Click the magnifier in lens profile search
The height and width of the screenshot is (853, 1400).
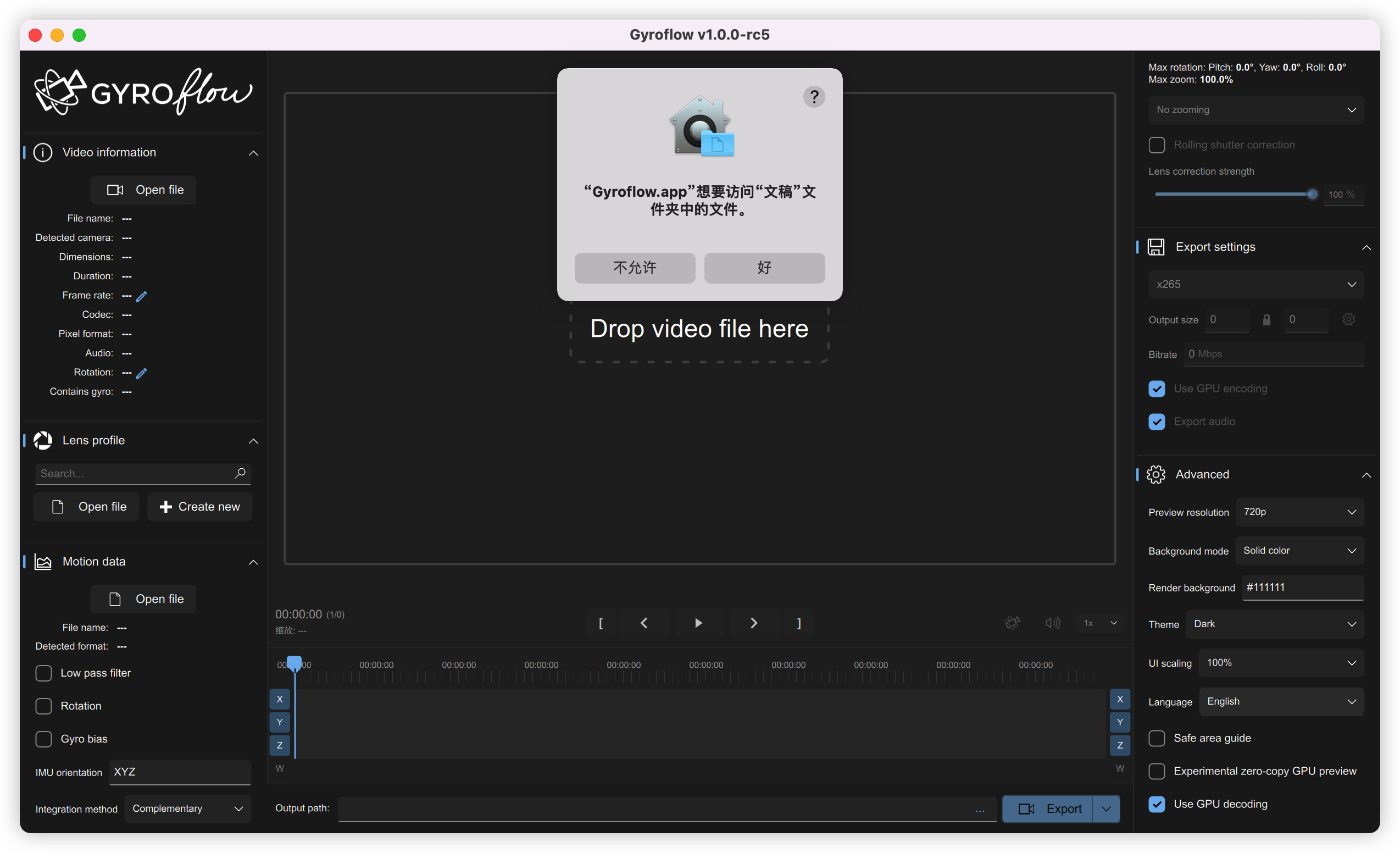pos(240,473)
